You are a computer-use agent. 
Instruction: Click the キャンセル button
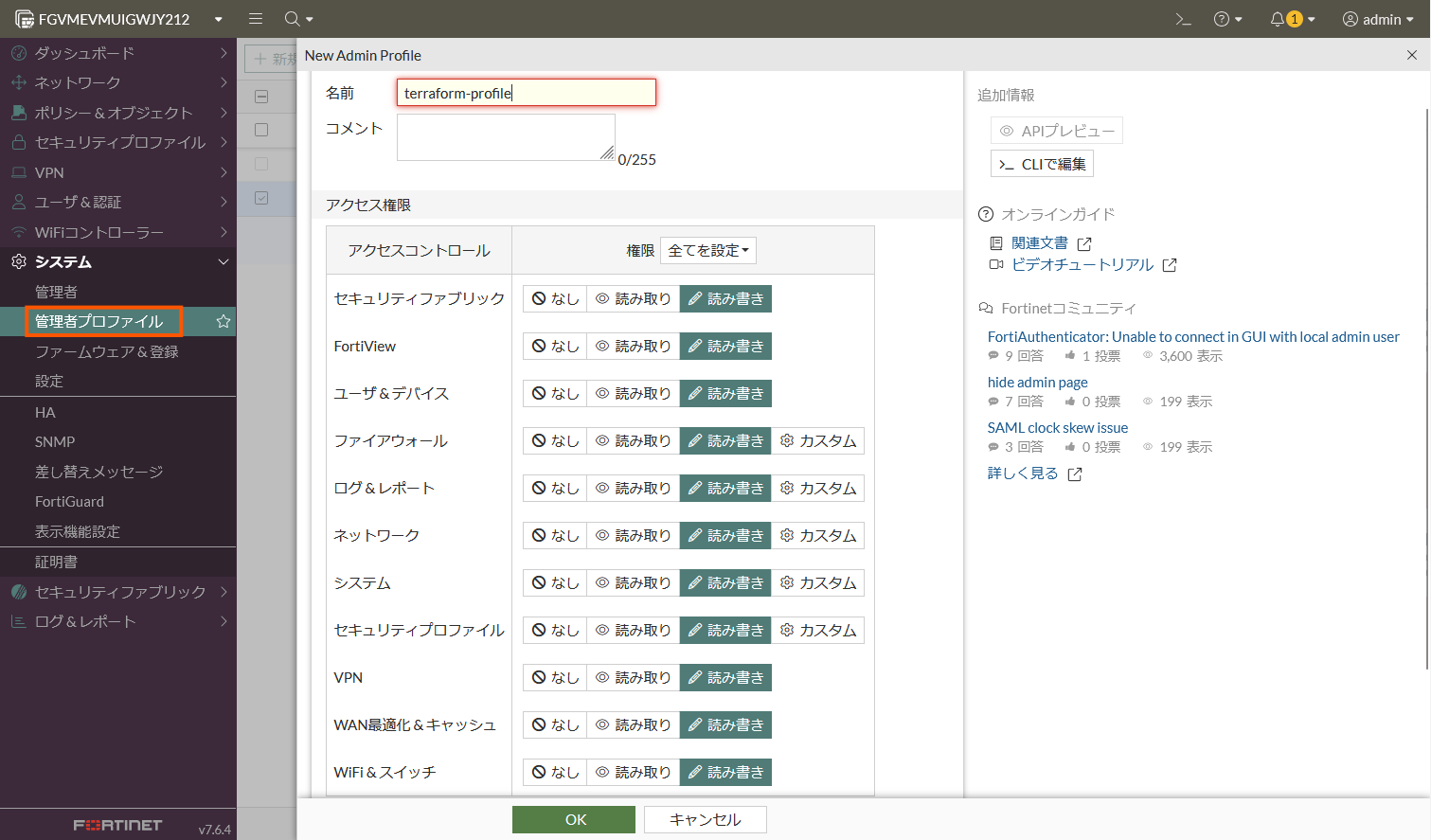point(706,820)
